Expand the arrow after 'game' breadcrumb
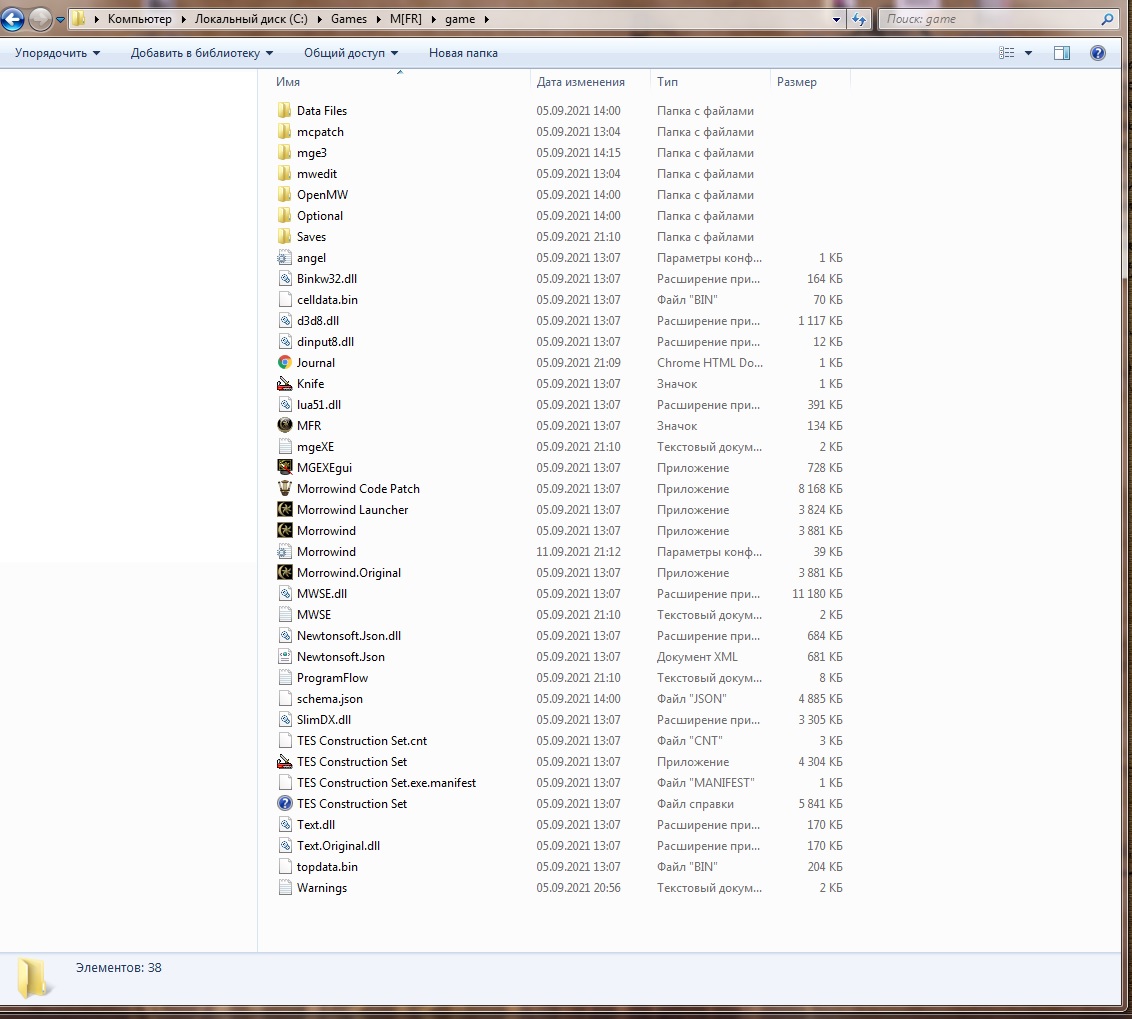Image resolution: width=1132 pixels, height=1019 pixels. click(x=487, y=19)
